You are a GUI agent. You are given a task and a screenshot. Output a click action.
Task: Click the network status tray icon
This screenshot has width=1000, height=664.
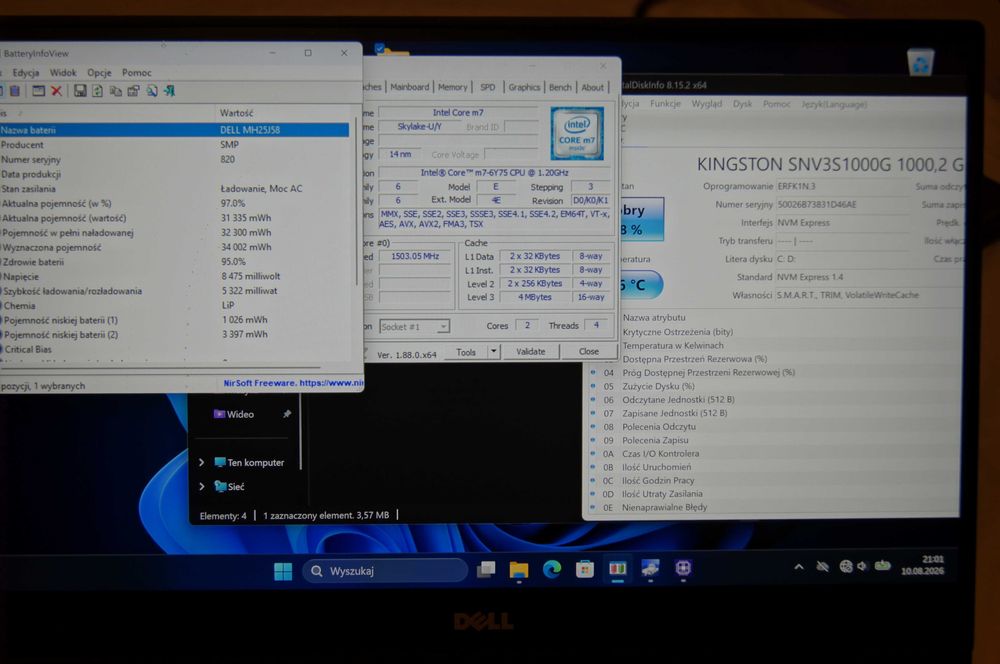pos(846,566)
